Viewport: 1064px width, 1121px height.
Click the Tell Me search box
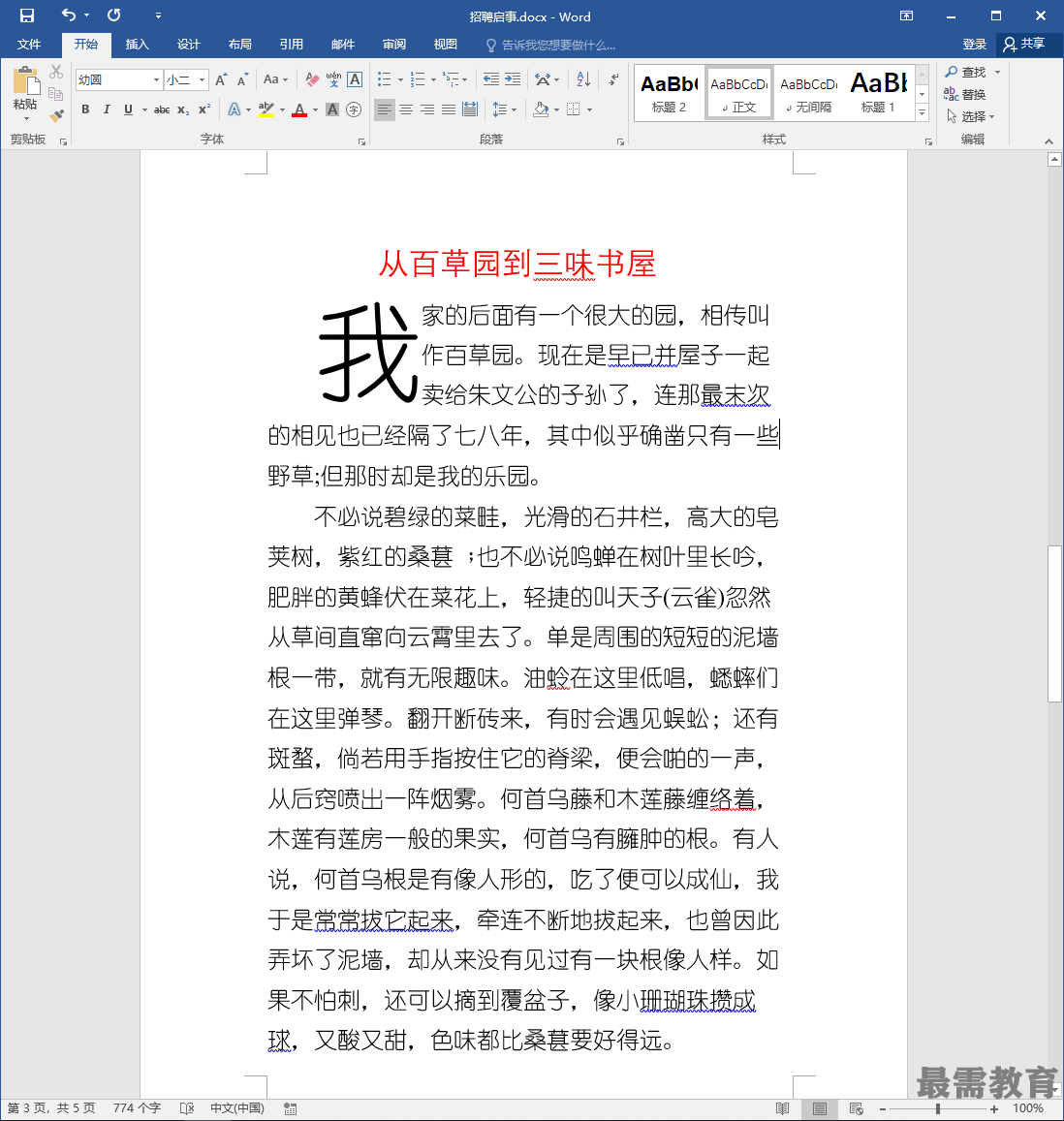pyautogui.click(x=550, y=45)
